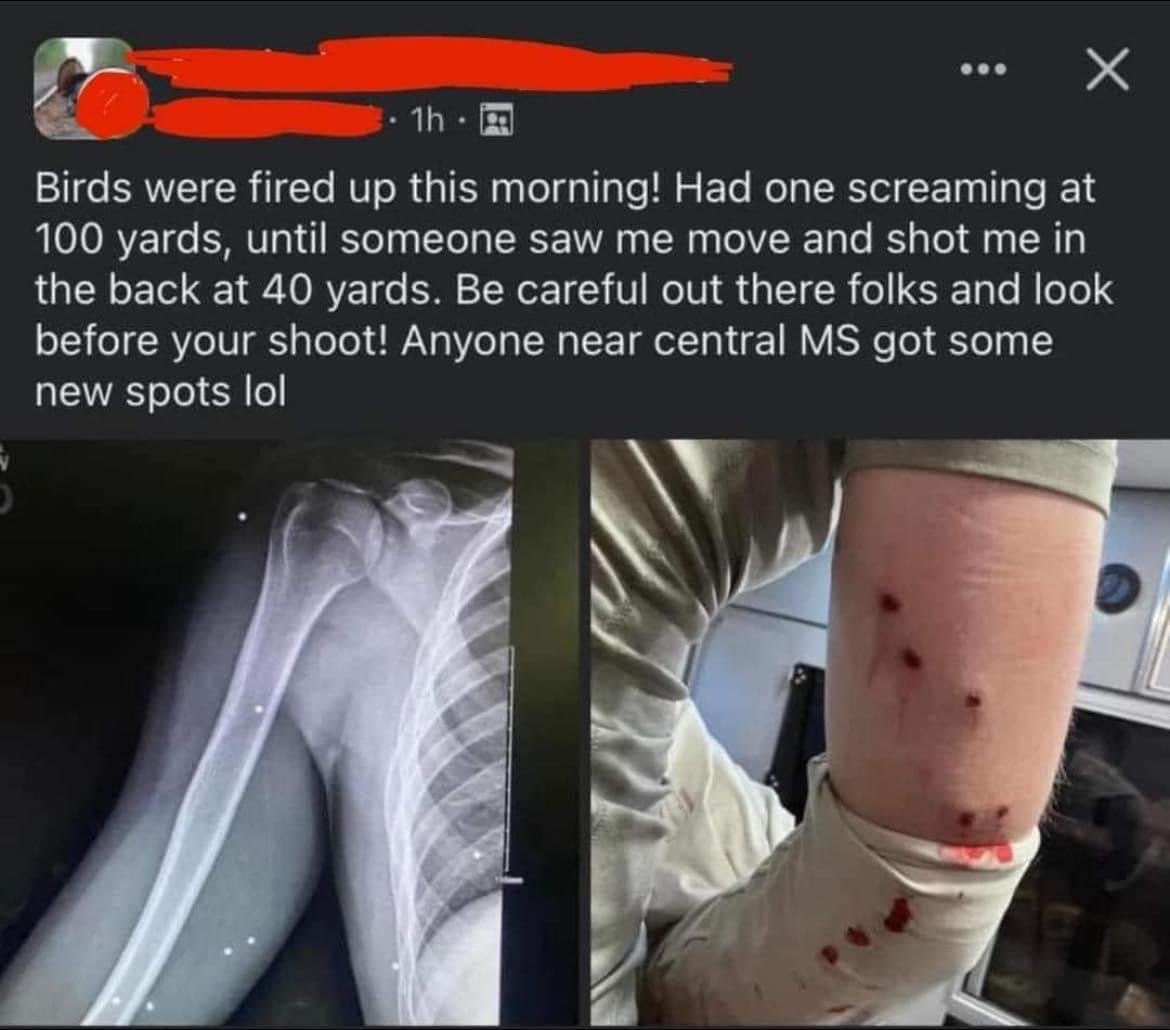
Task: Click the 'new spots lol' ending text
Action: coord(160,392)
